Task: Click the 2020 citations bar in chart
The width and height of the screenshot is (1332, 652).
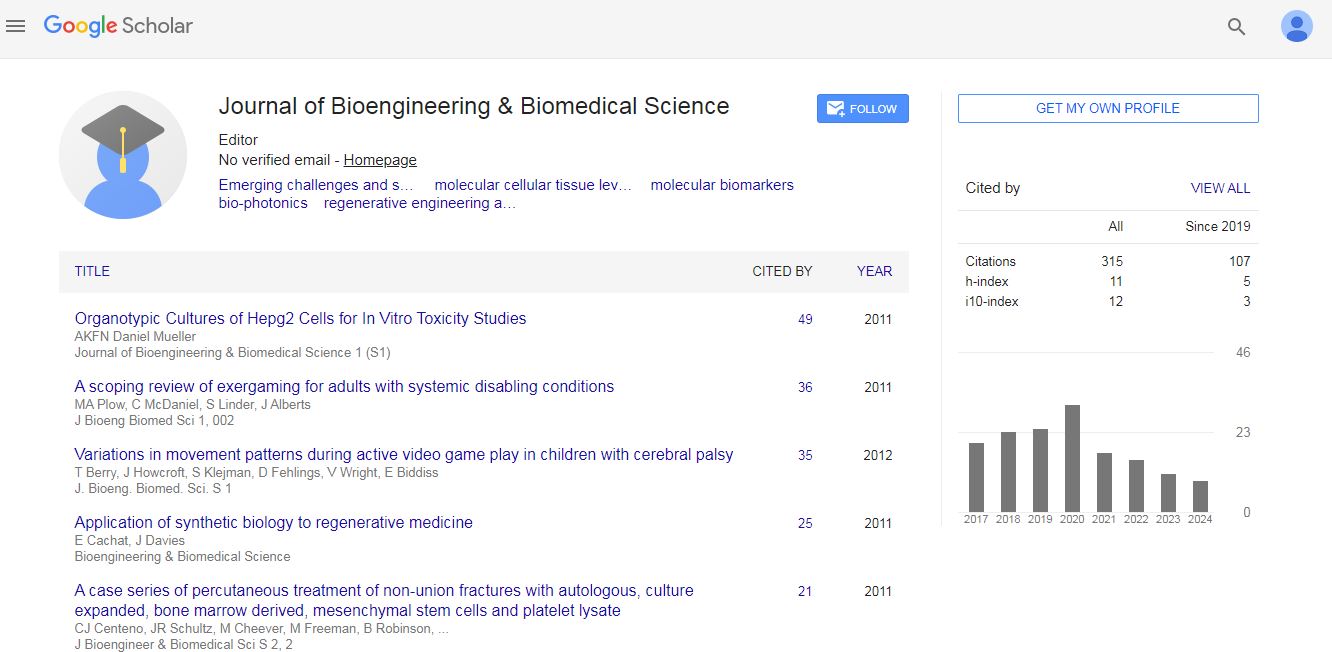Action: tap(1072, 458)
